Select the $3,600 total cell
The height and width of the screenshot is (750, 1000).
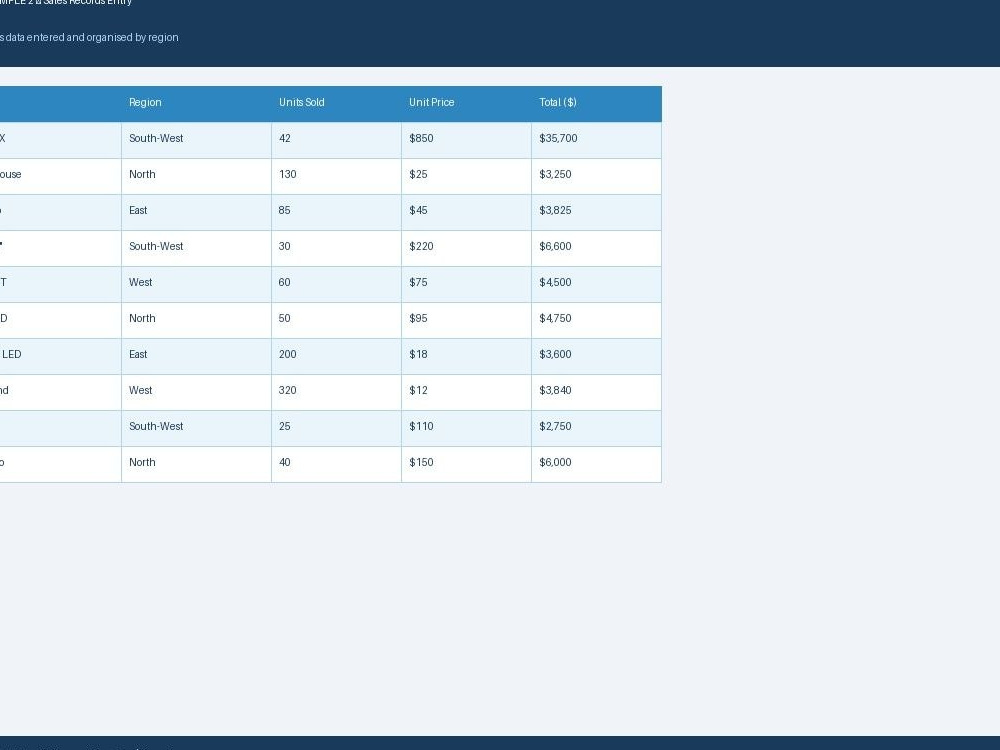[x=597, y=357]
